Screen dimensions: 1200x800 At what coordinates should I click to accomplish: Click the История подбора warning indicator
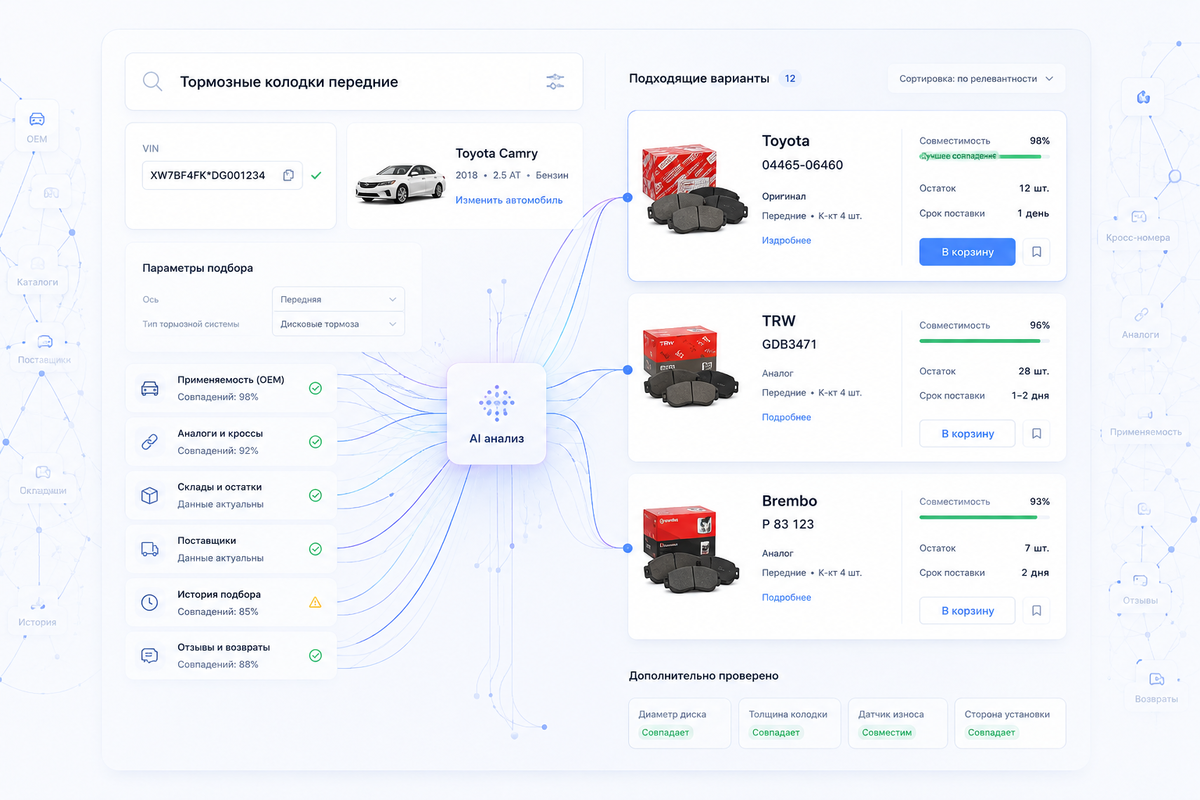pos(315,602)
